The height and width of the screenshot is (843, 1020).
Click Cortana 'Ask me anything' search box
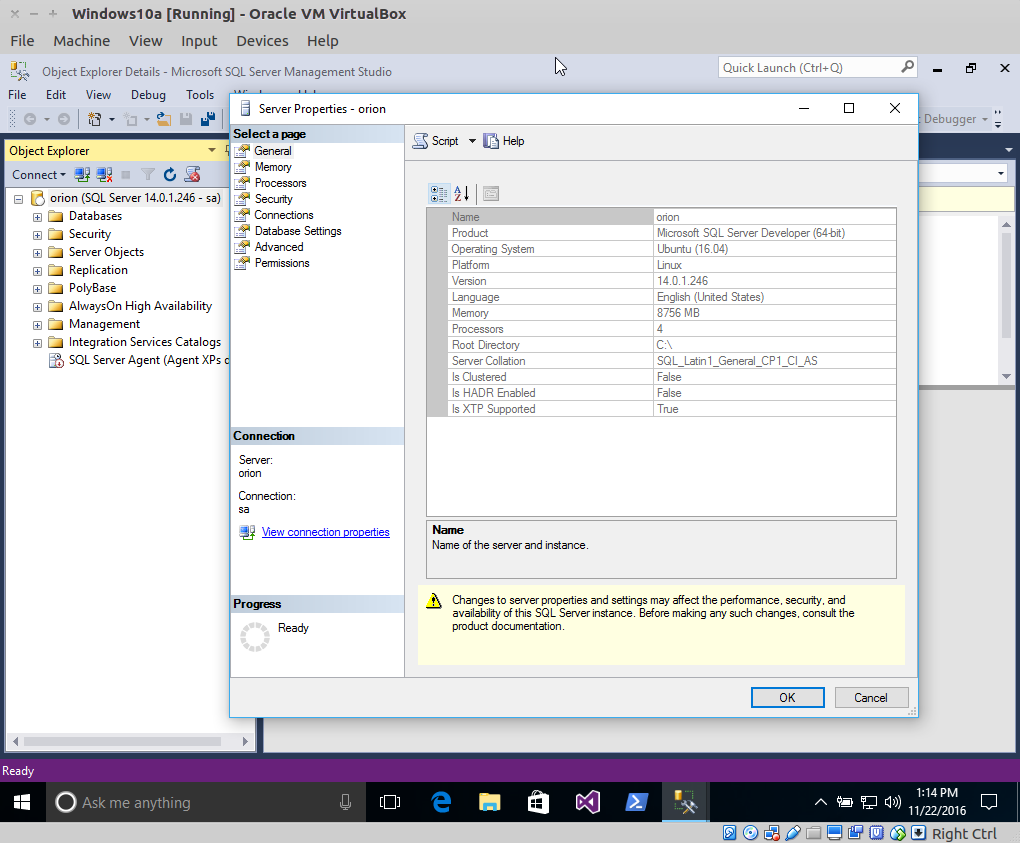205,802
